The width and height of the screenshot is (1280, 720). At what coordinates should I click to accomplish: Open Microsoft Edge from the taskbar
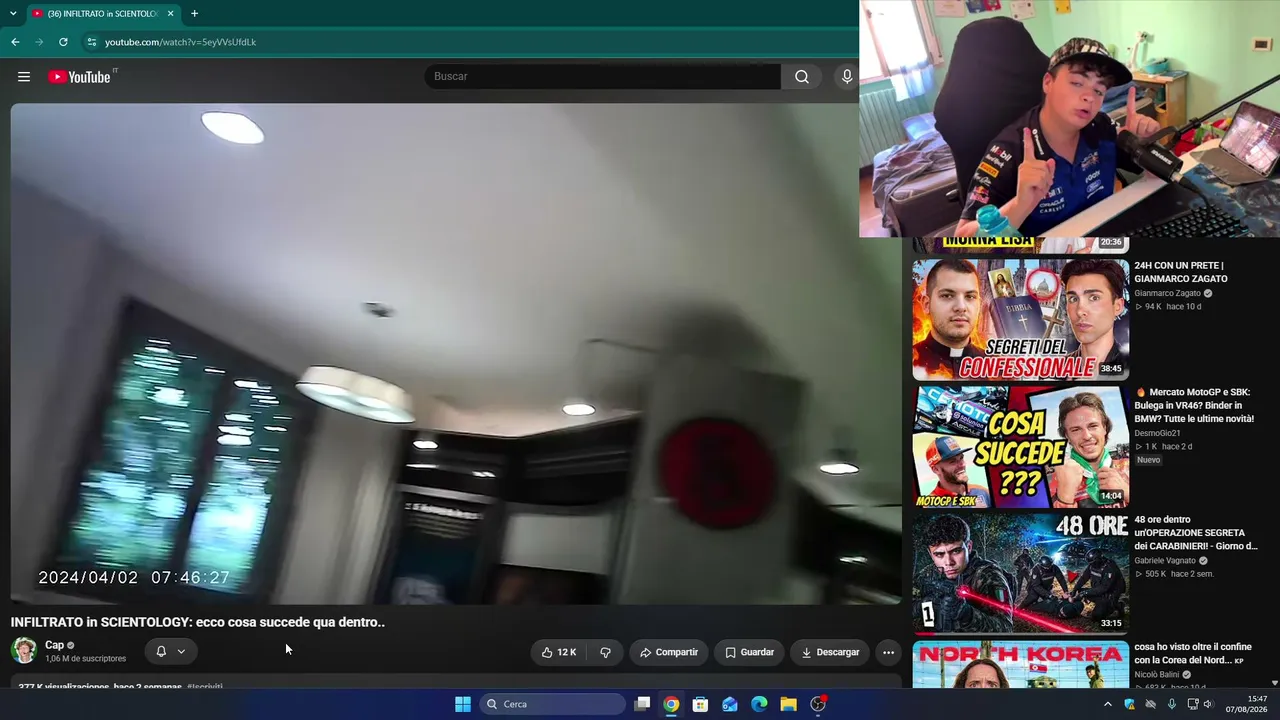[x=759, y=704]
